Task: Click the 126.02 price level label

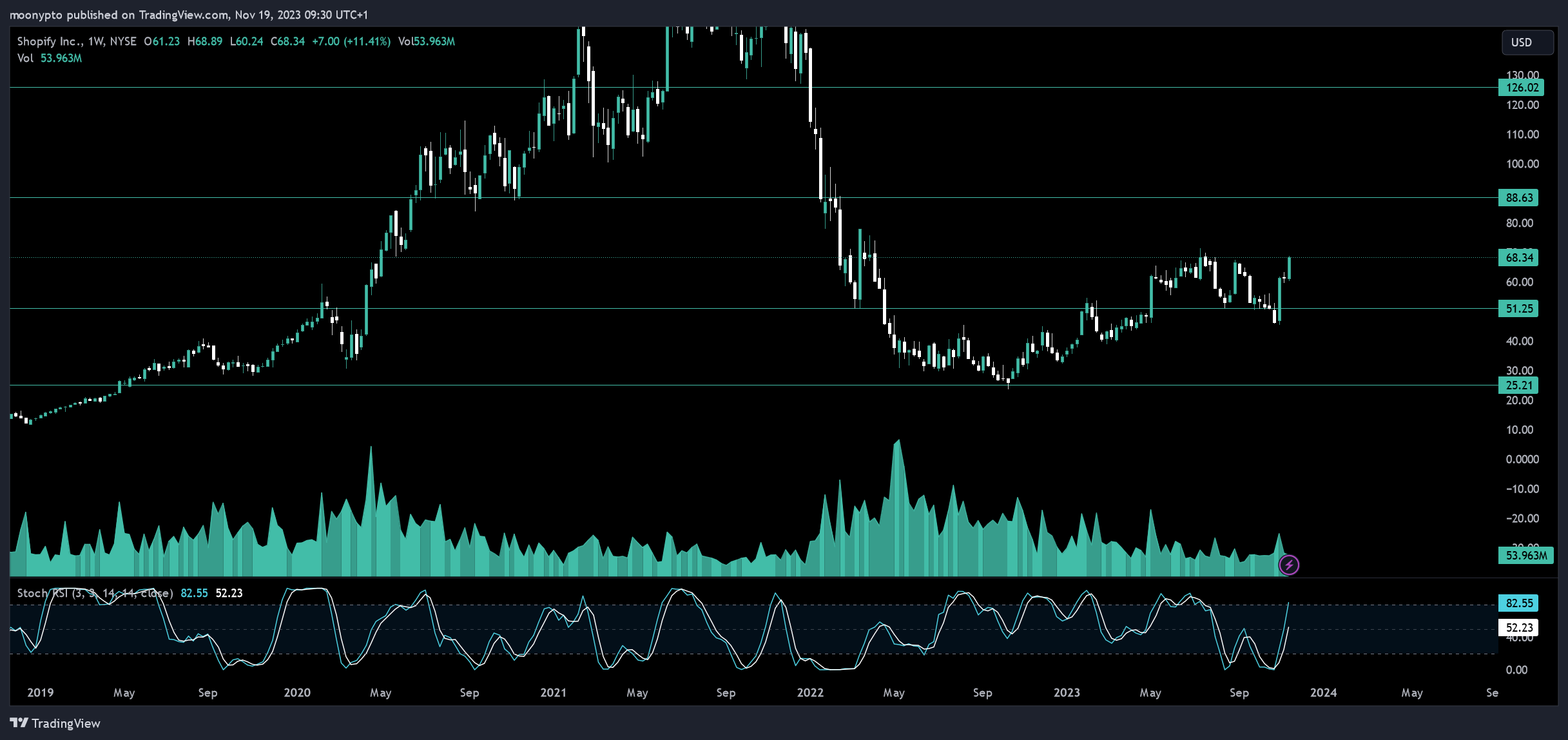Action: [1521, 88]
